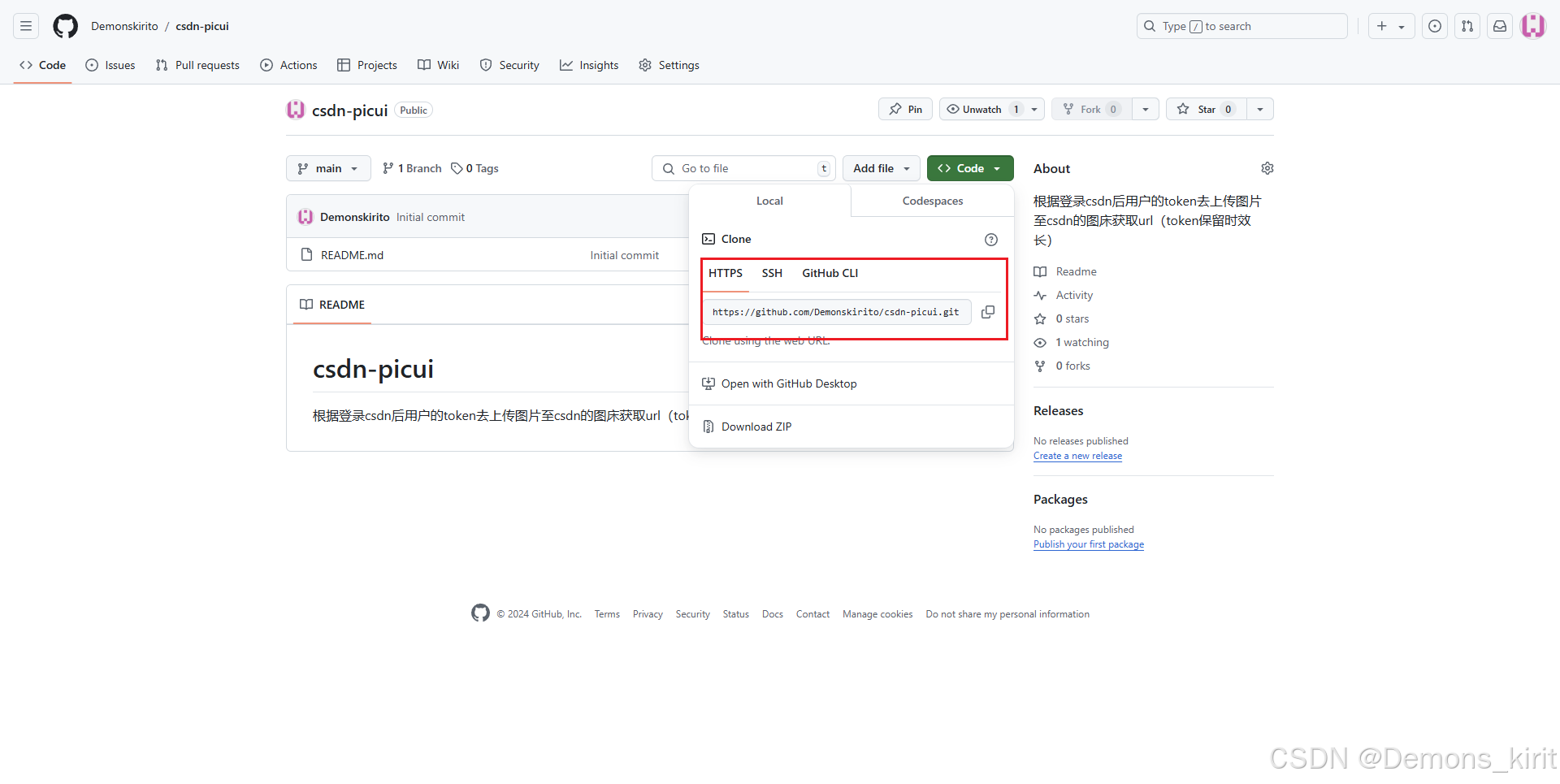Click the plus create-new button
The height and width of the screenshot is (784, 1560).
(1391, 26)
